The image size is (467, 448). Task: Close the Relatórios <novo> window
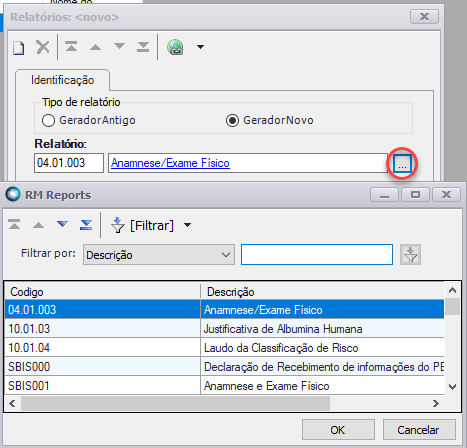coord(424,16)
